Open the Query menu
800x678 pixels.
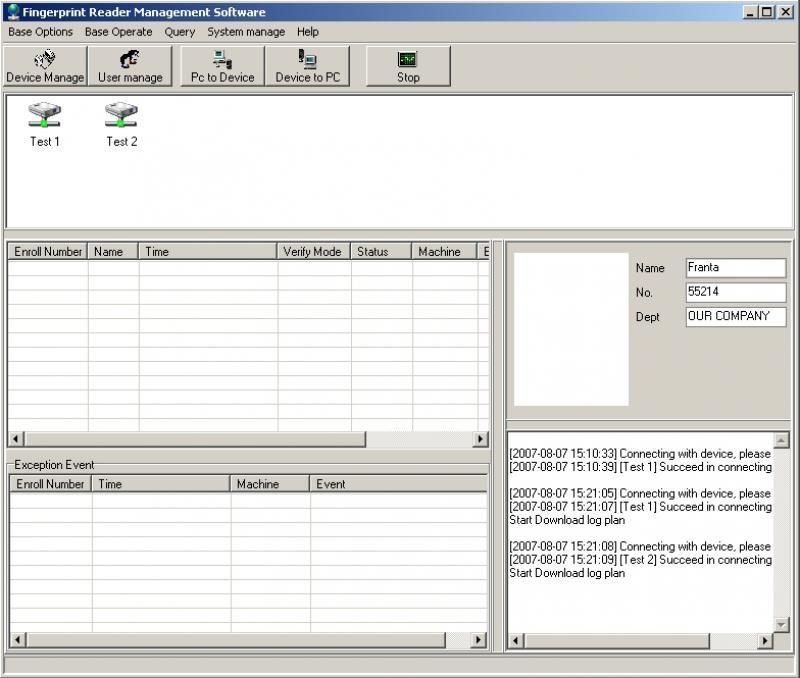click(180, 32)
